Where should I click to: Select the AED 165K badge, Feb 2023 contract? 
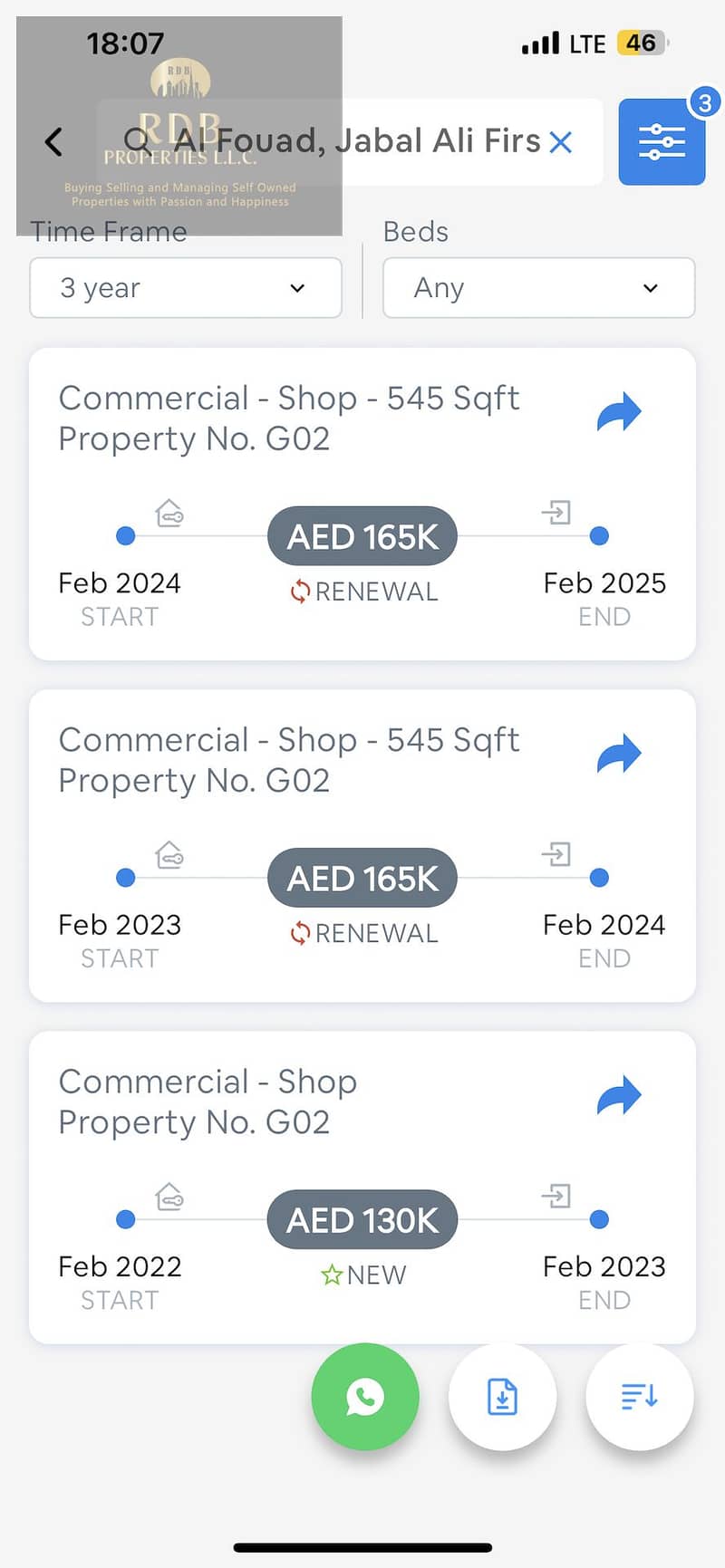pos(362,878)
